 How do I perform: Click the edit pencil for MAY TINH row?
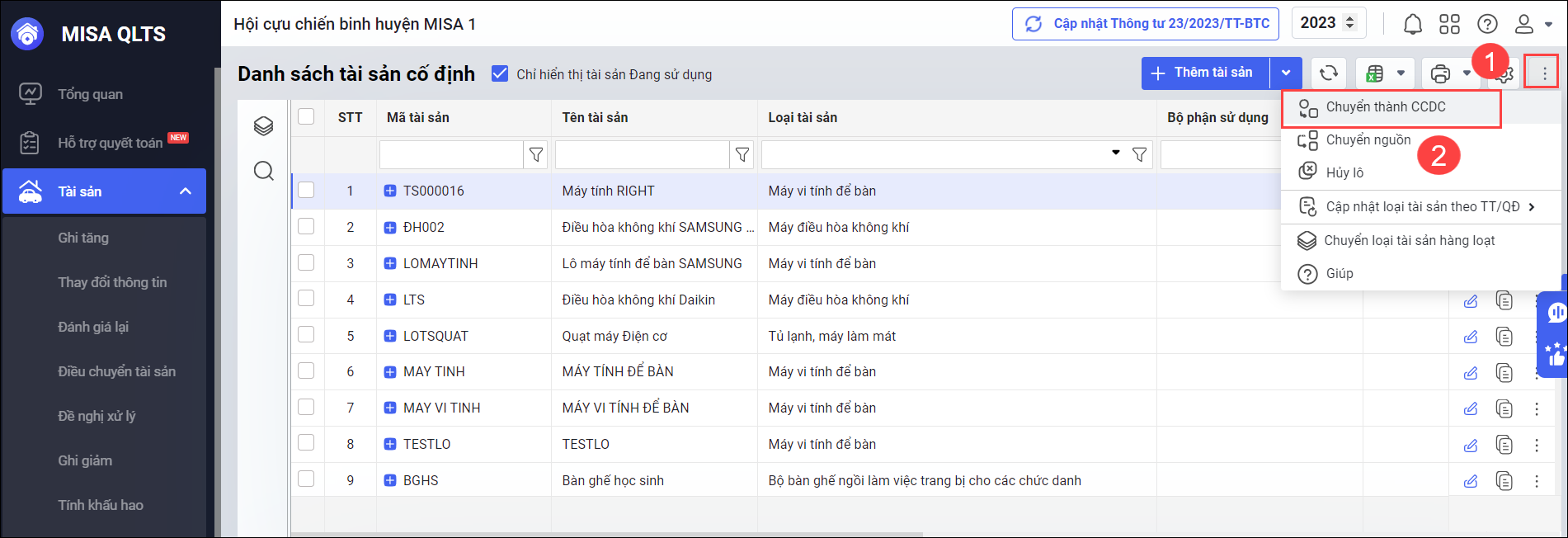[1470, 372]
